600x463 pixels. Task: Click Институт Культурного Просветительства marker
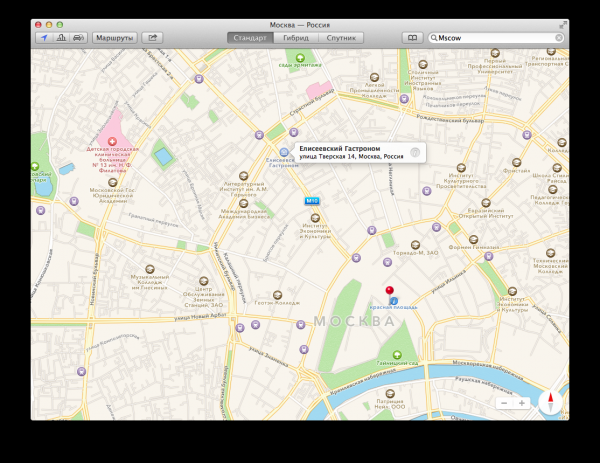461,168
